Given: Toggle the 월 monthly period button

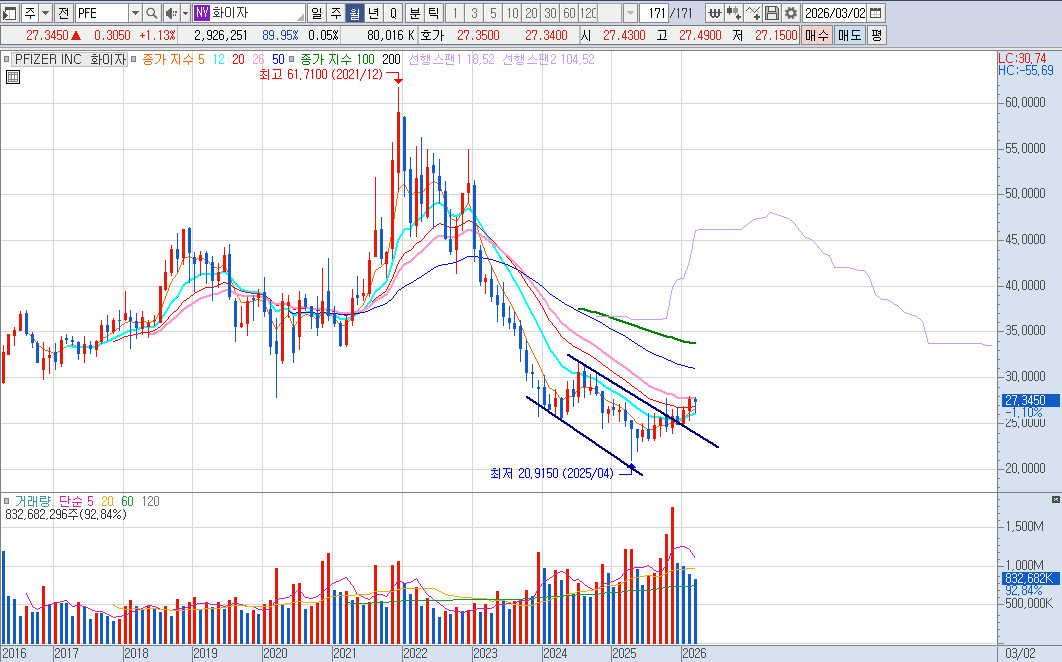Looking at the screenshot, I should point(354,13).
